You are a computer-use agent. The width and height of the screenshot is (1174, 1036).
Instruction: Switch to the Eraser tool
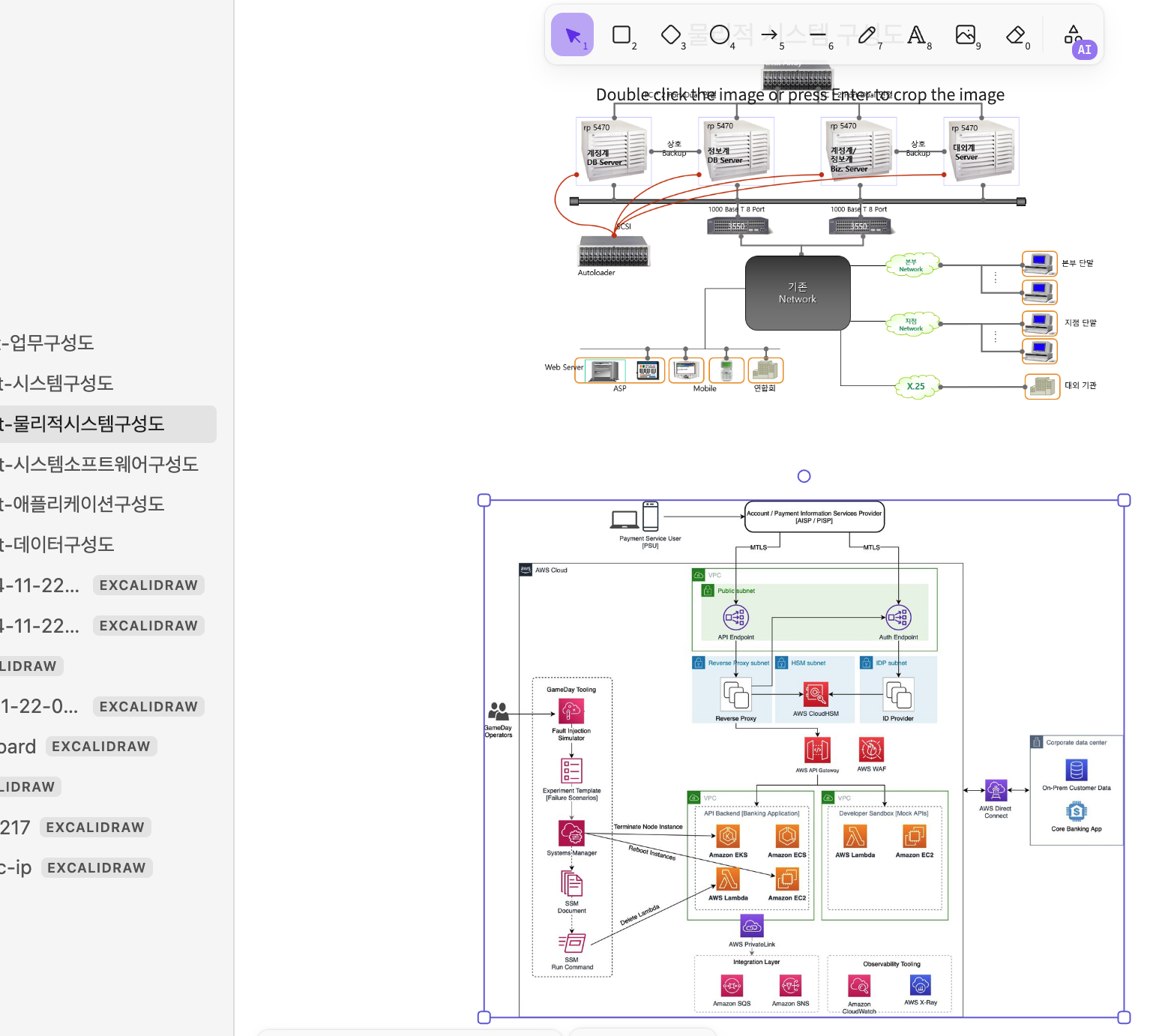click(1015, 34)
